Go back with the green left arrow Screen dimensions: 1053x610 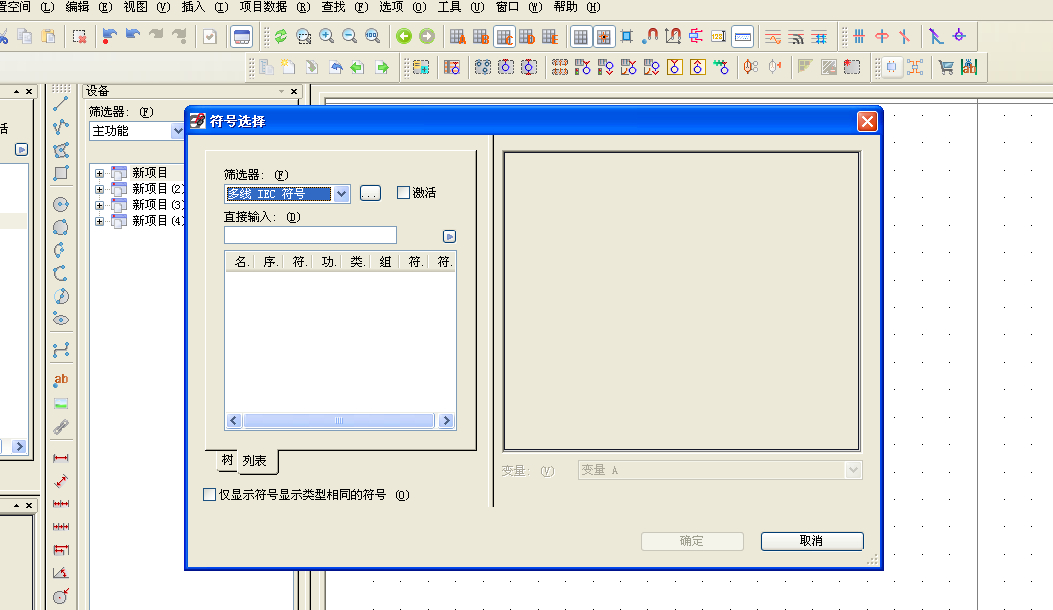404,36
